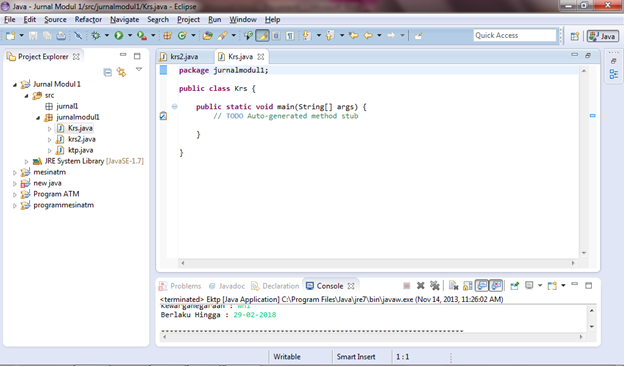
Task: Click the Search flashlight toolbar icon
Action: tap(222, 35)
